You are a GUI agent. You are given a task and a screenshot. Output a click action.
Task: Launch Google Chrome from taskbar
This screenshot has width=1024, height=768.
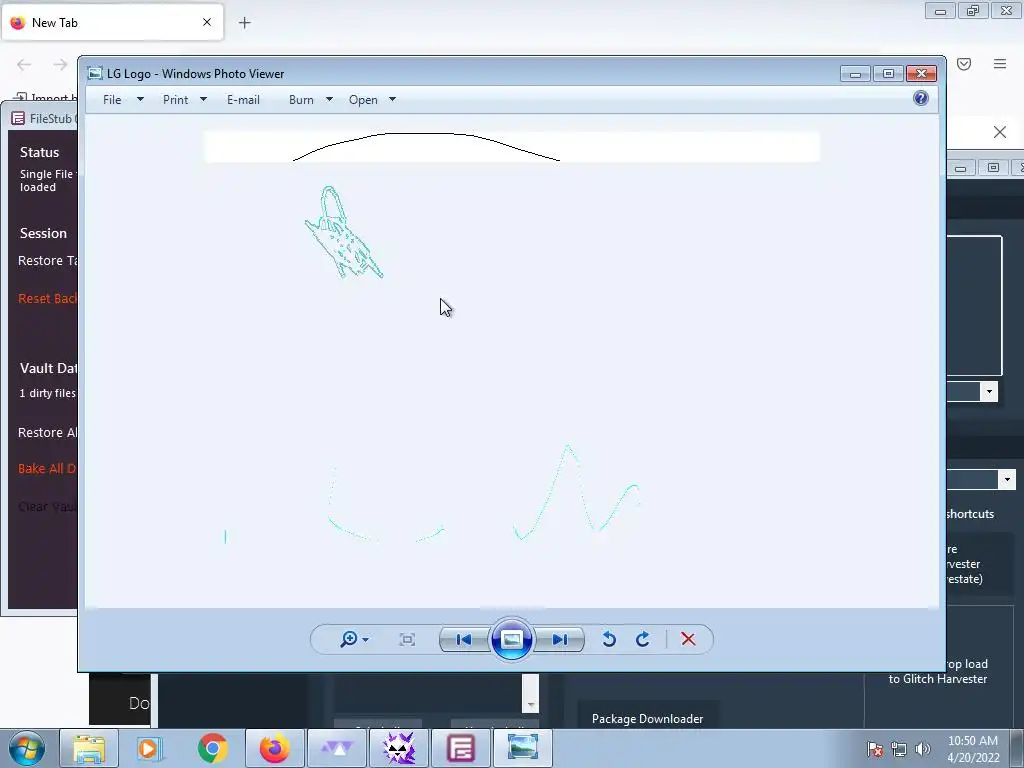[x=212, y=748]
